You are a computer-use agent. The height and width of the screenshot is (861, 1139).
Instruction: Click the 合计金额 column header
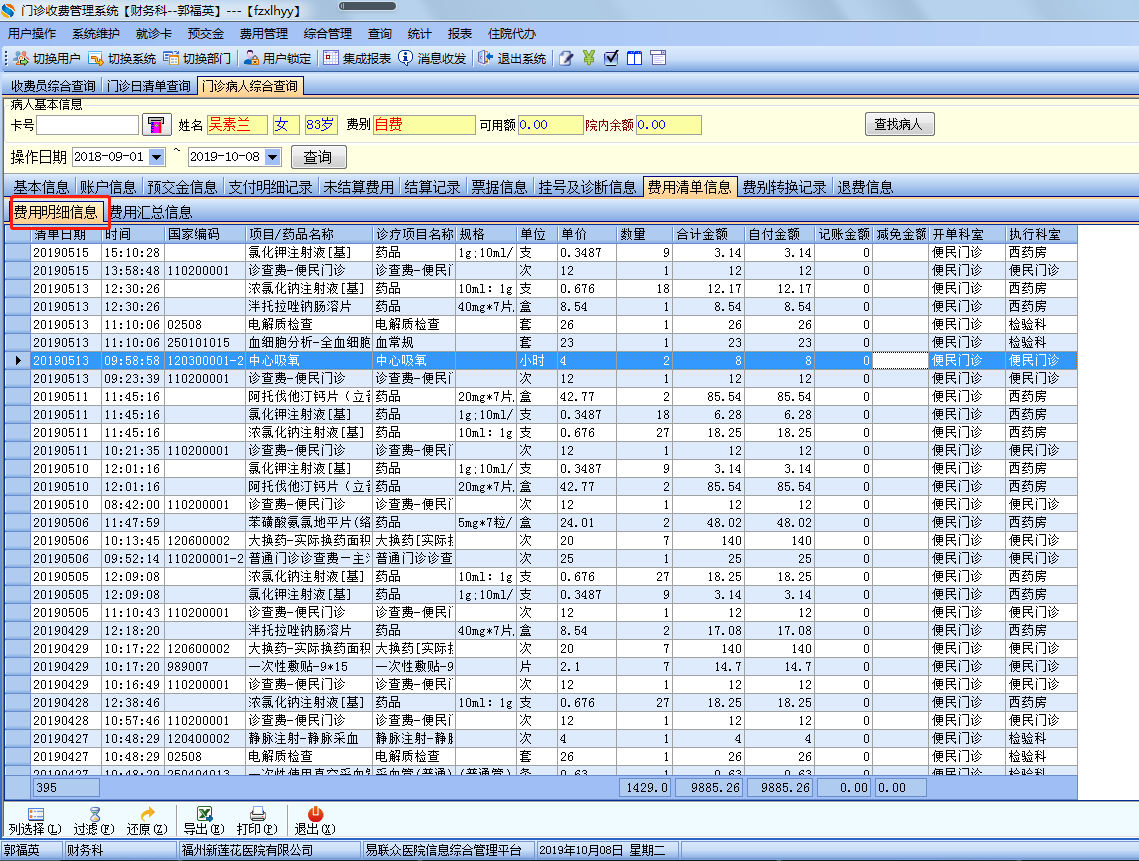[710, 234]
